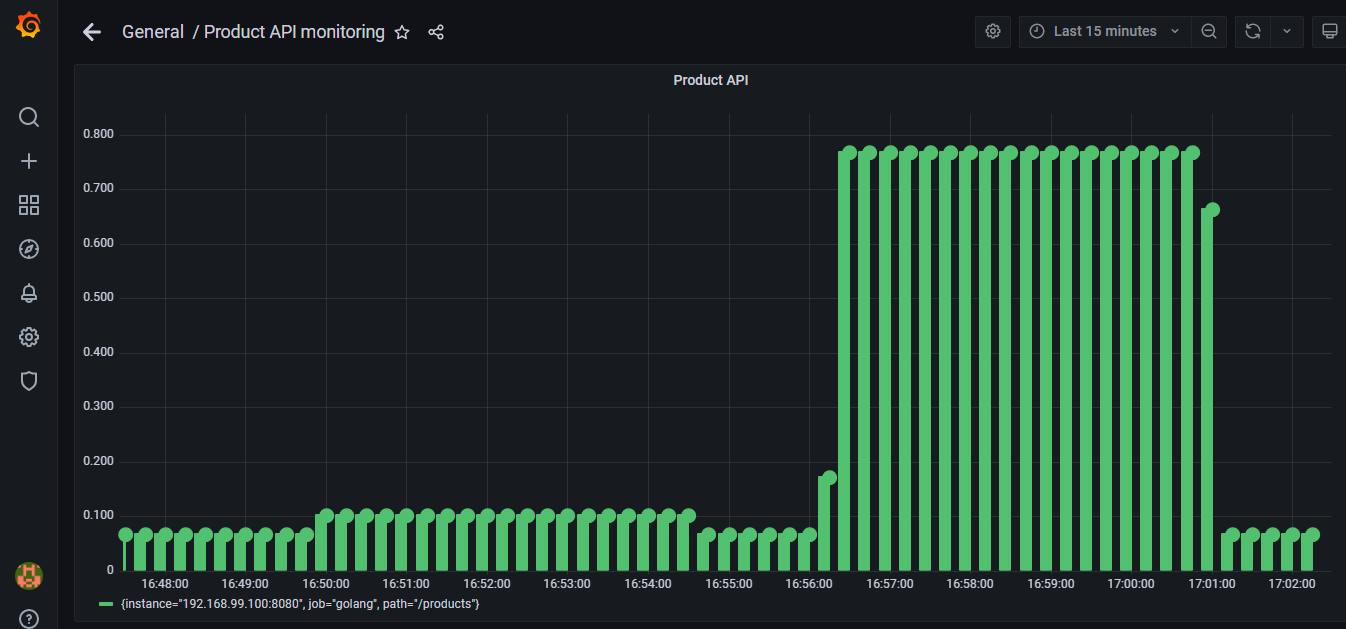This screenshot has height=629, width=1346.
Task: Open the Server Admin shield icon
Action: click(29, 381)
